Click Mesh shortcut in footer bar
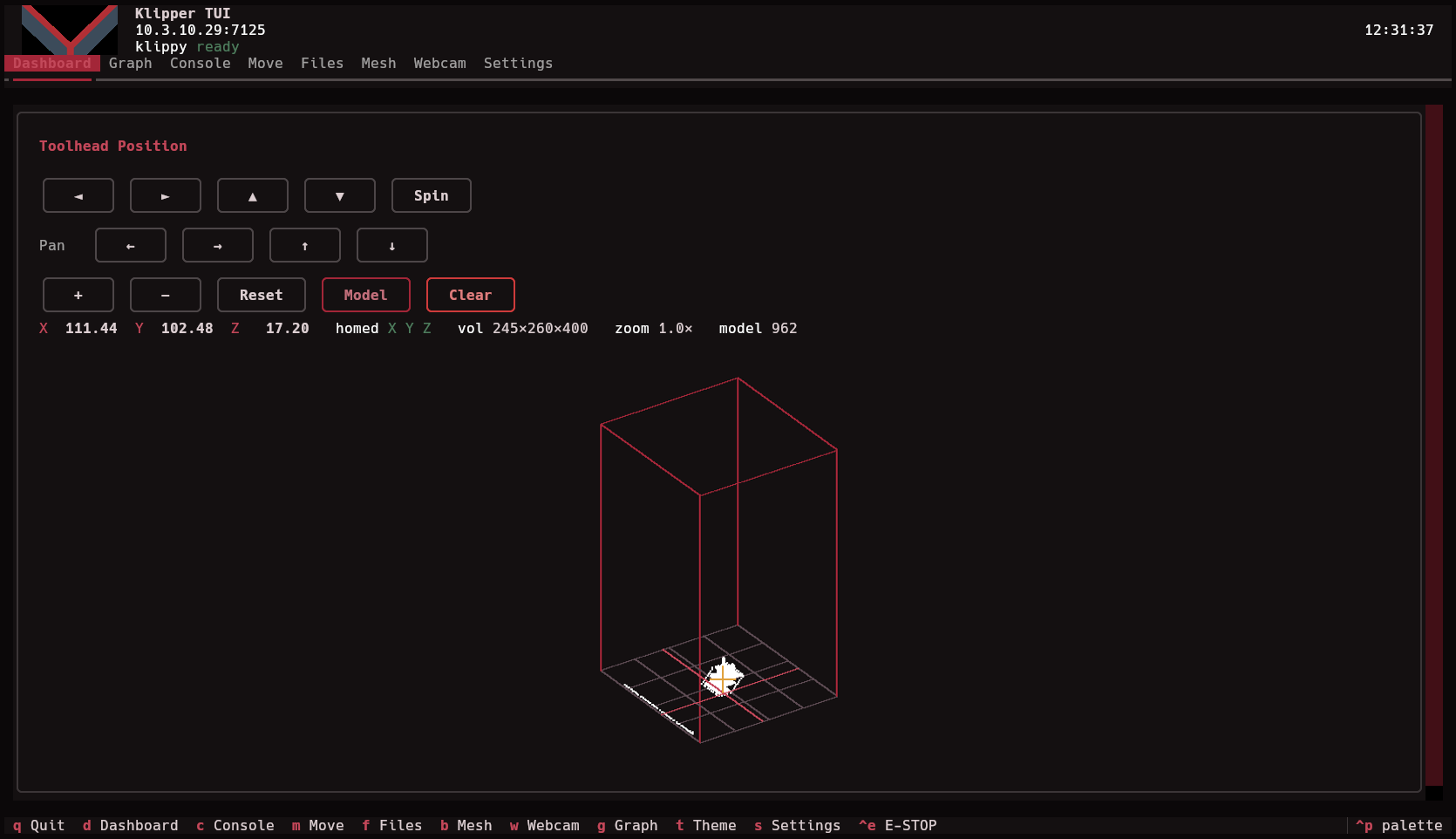The width and height of the screenshot is (1456, 839). coord(466,825)
